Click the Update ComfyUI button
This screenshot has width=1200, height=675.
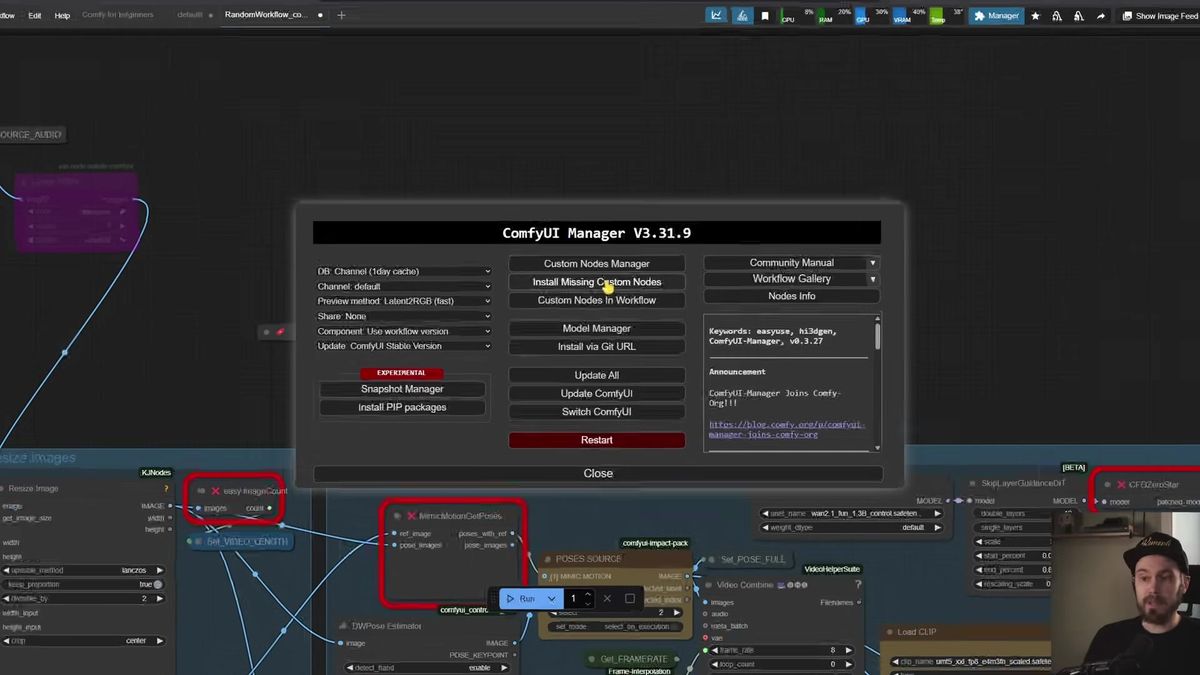597,393
